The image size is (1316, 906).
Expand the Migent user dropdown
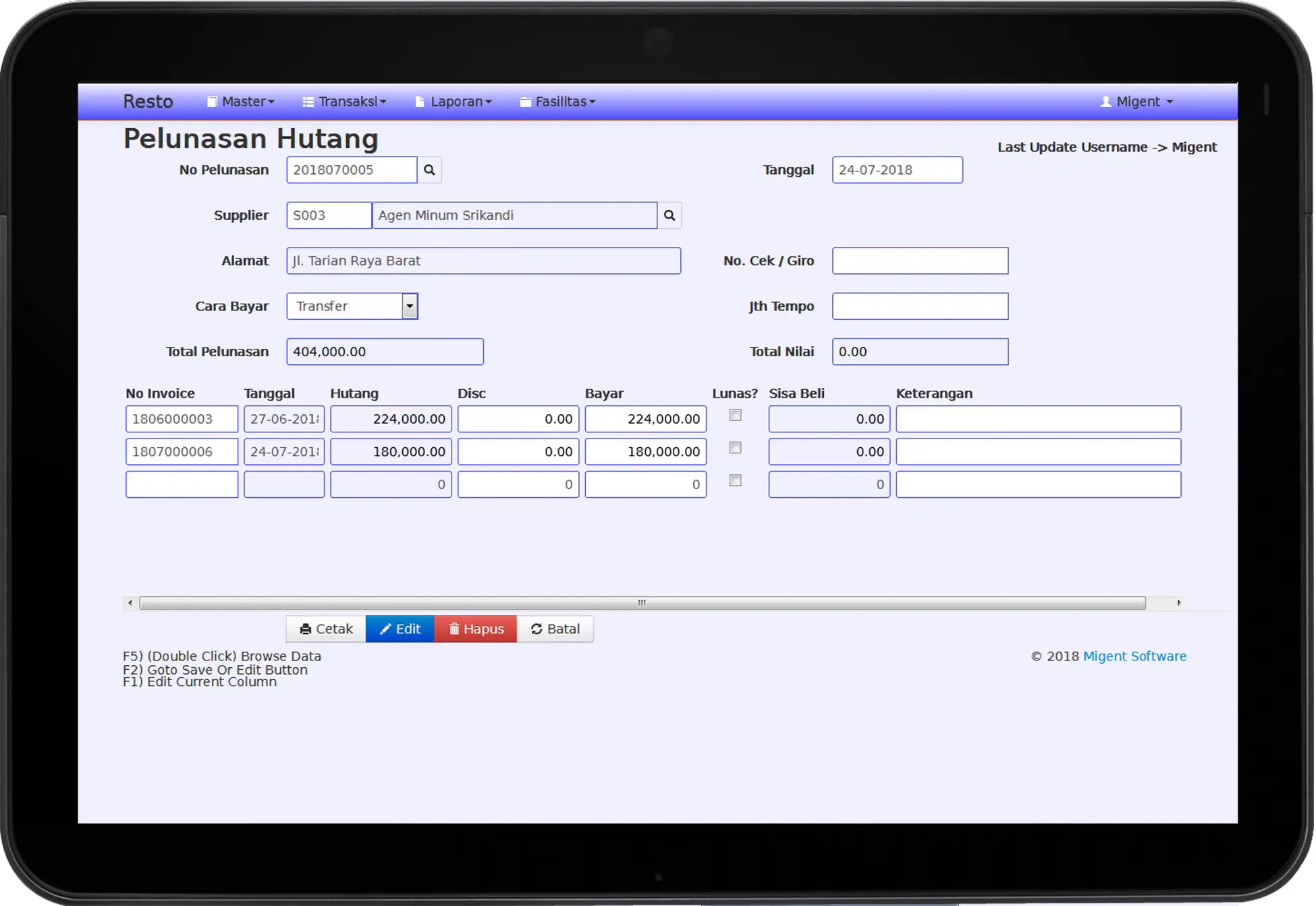1137,102
